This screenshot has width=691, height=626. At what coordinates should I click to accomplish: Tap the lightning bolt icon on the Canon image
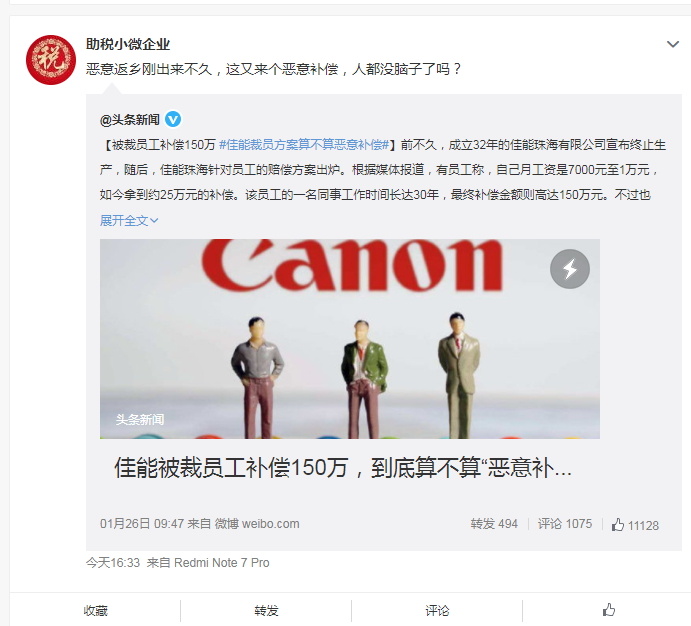coord(570,269)
